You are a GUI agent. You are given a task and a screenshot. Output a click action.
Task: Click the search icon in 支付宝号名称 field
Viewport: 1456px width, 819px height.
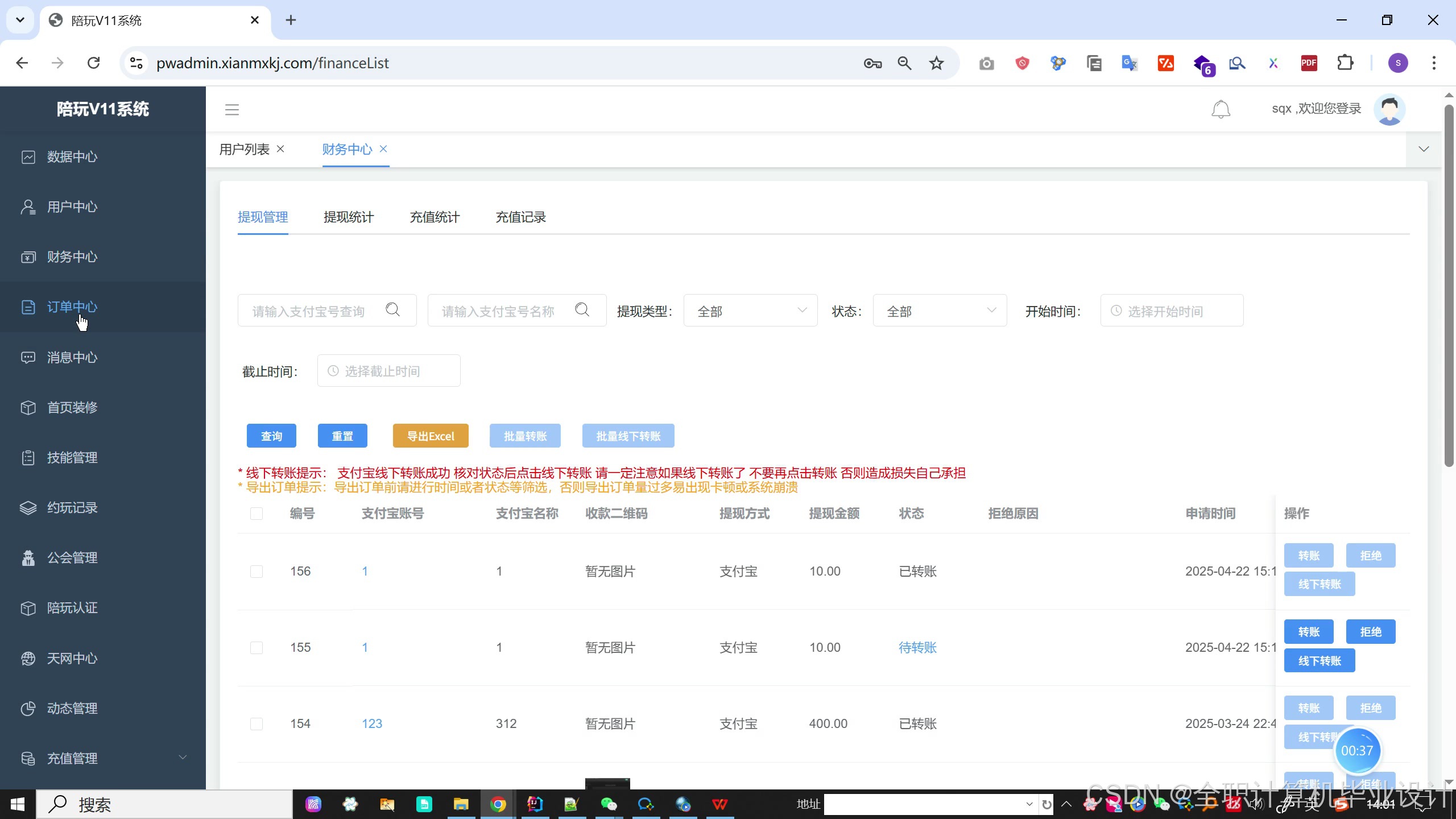pyautogui.click(x=582, y=310)
